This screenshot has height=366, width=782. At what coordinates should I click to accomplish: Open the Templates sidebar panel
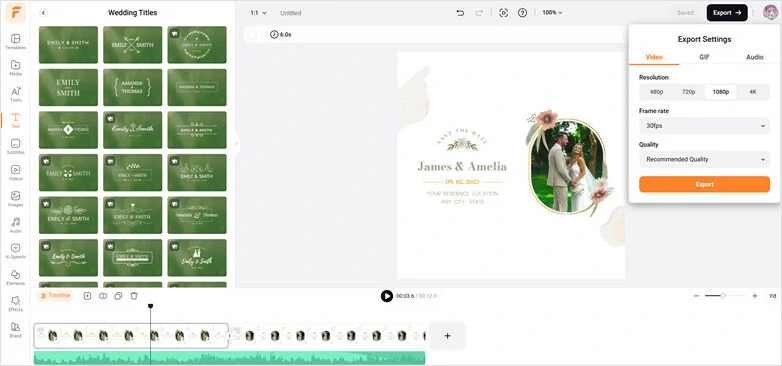[15, 42]
